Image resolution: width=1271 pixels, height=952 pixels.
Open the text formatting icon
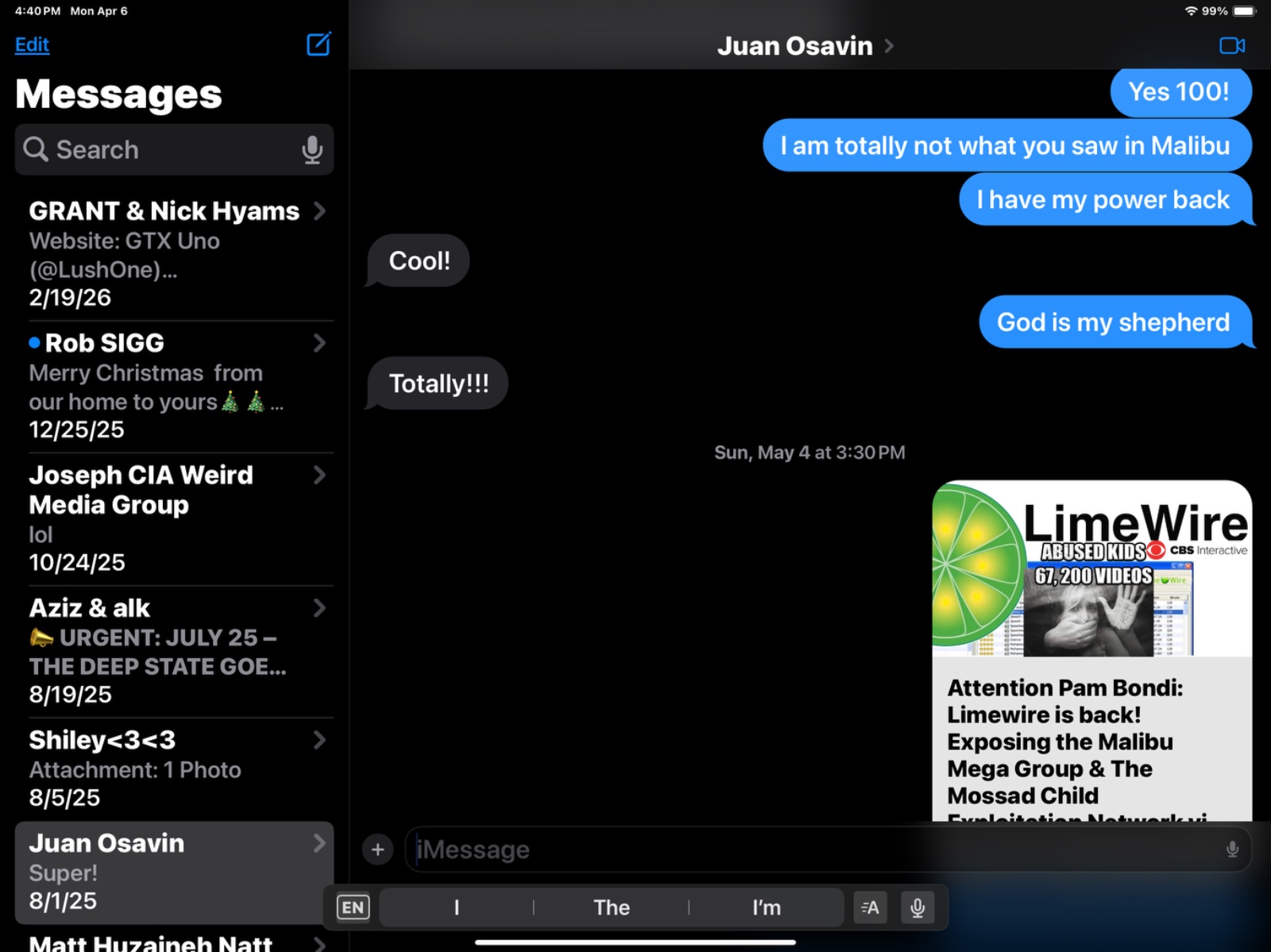click(871, 908)
